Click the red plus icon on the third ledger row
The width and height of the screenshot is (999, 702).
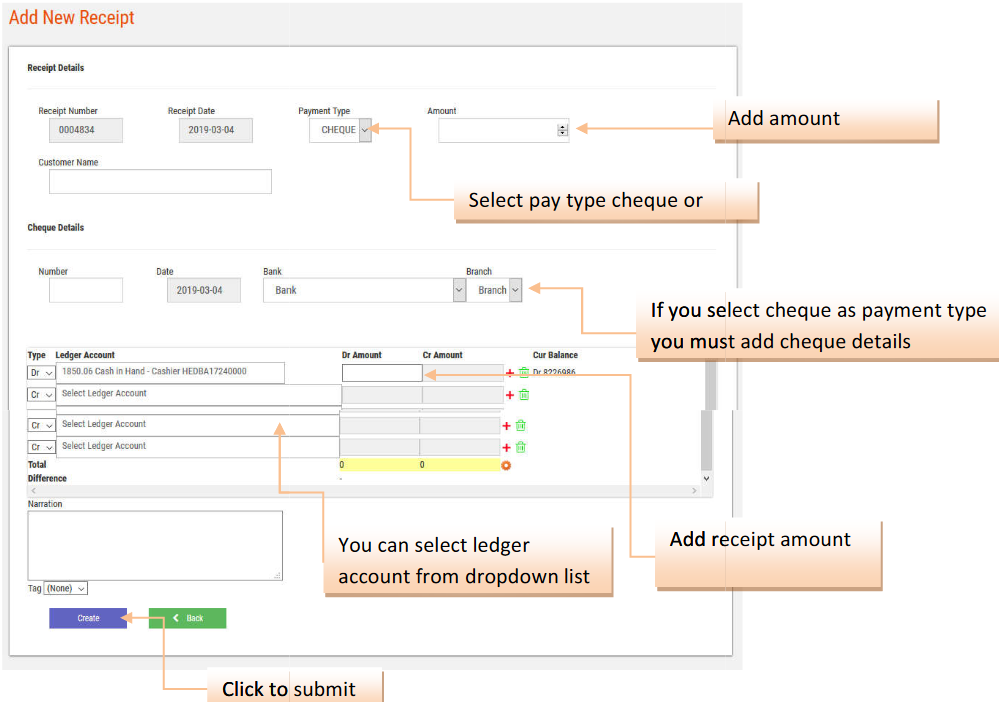506,426
